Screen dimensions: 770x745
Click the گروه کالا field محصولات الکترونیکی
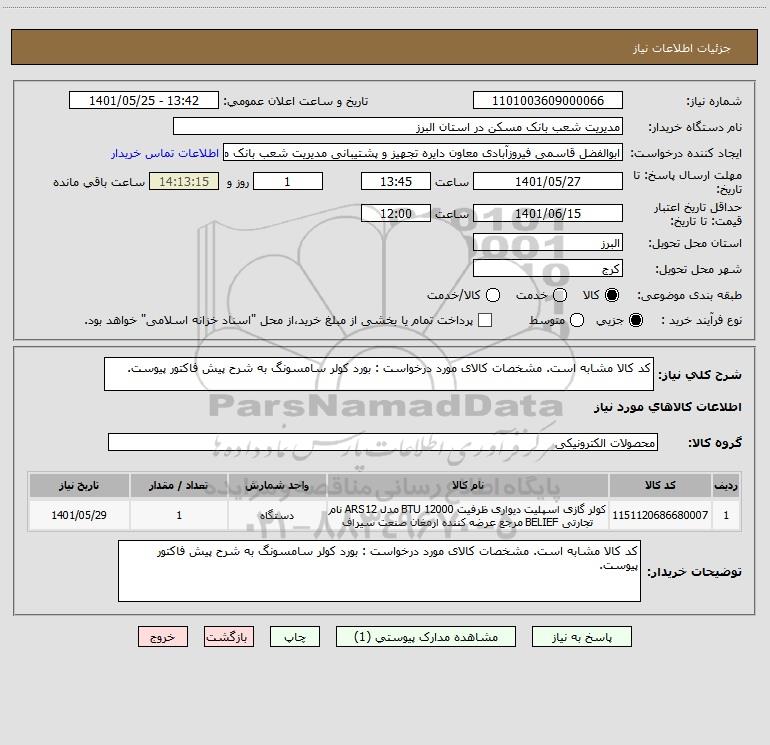383,442
